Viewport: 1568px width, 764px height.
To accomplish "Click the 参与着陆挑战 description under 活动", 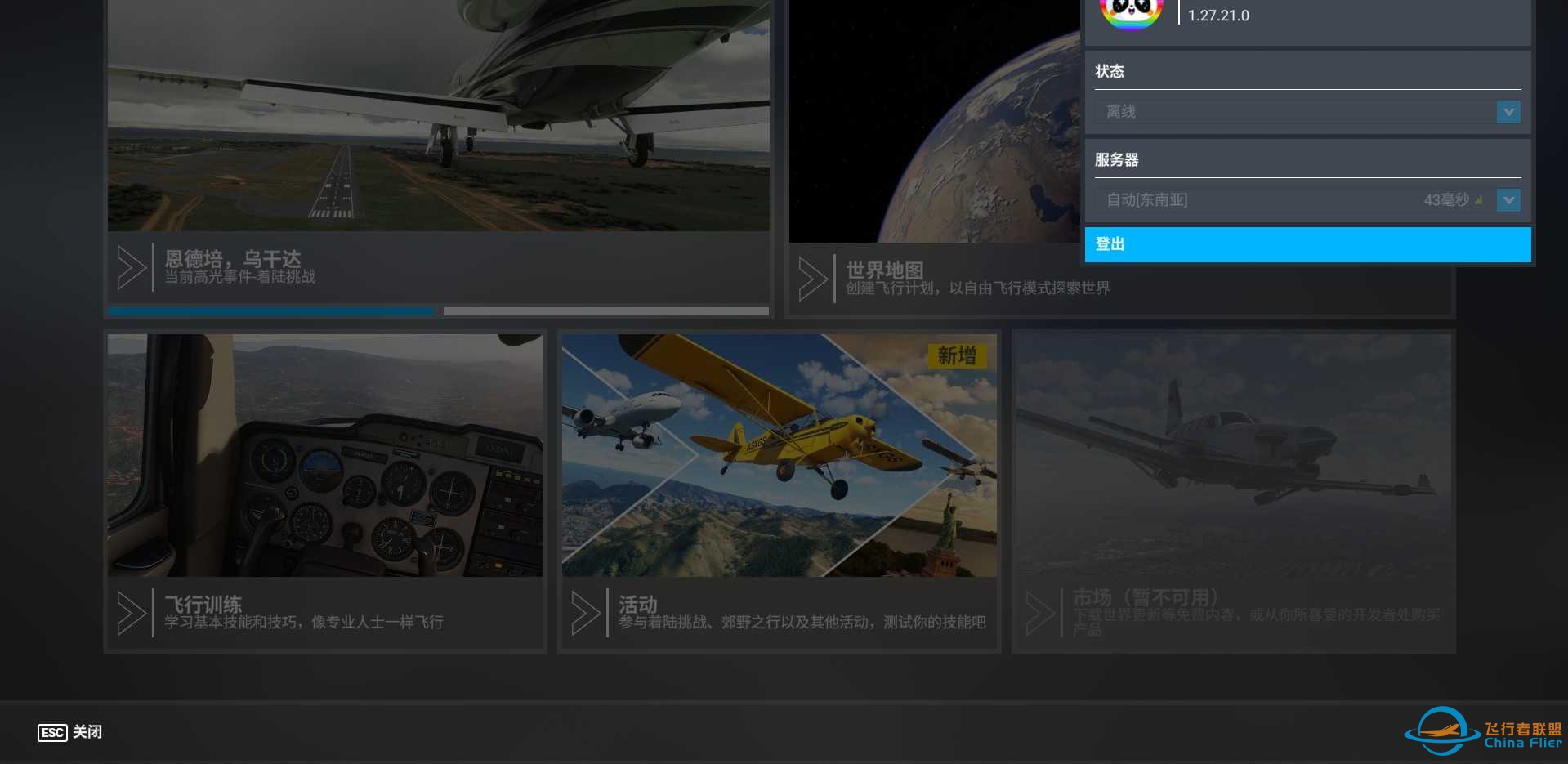I will pos(802,623).
